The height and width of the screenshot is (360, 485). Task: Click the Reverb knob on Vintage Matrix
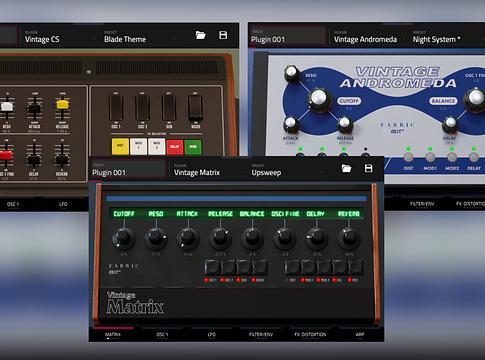click(349, 237)
